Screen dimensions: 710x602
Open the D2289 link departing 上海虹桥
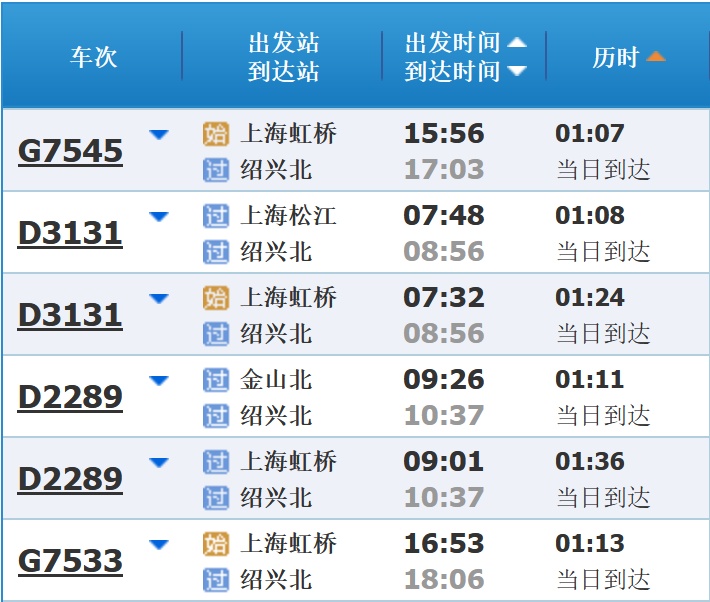(x=70, y=480)
